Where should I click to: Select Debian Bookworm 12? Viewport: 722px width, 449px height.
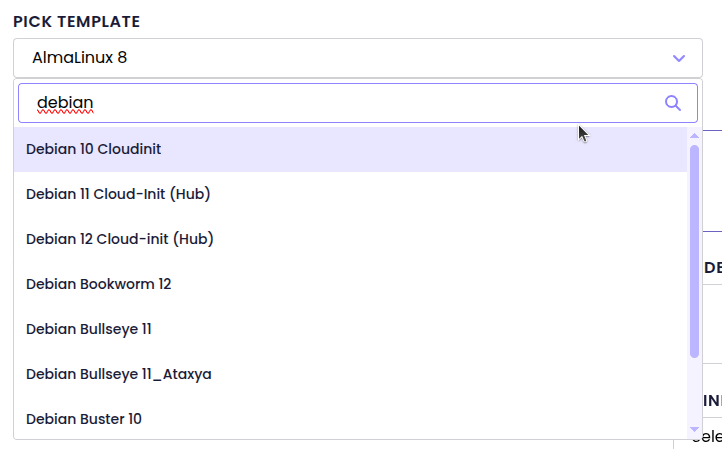pyautogui.click(x=99, y=284)
